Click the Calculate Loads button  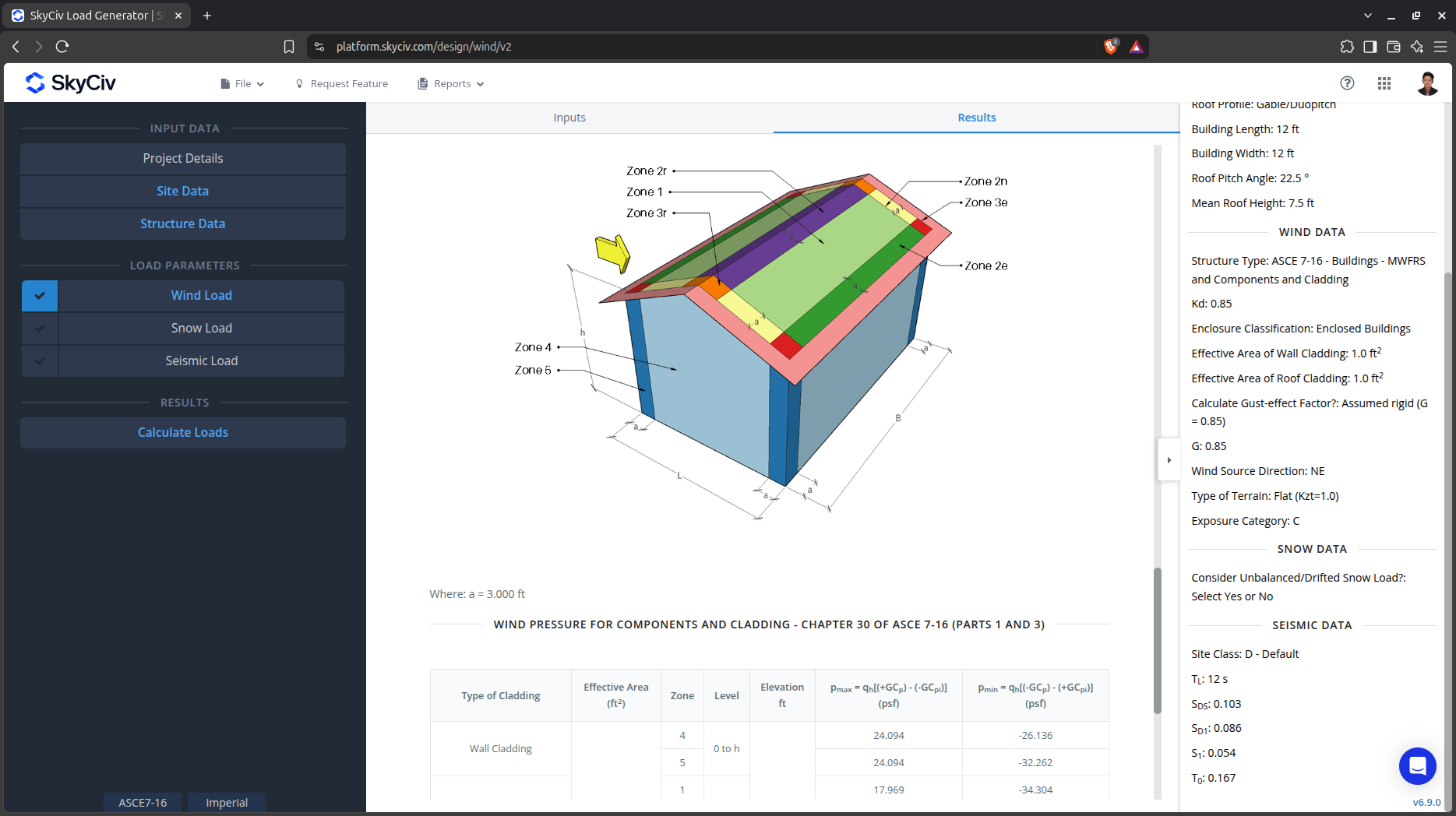pos(183,433)
